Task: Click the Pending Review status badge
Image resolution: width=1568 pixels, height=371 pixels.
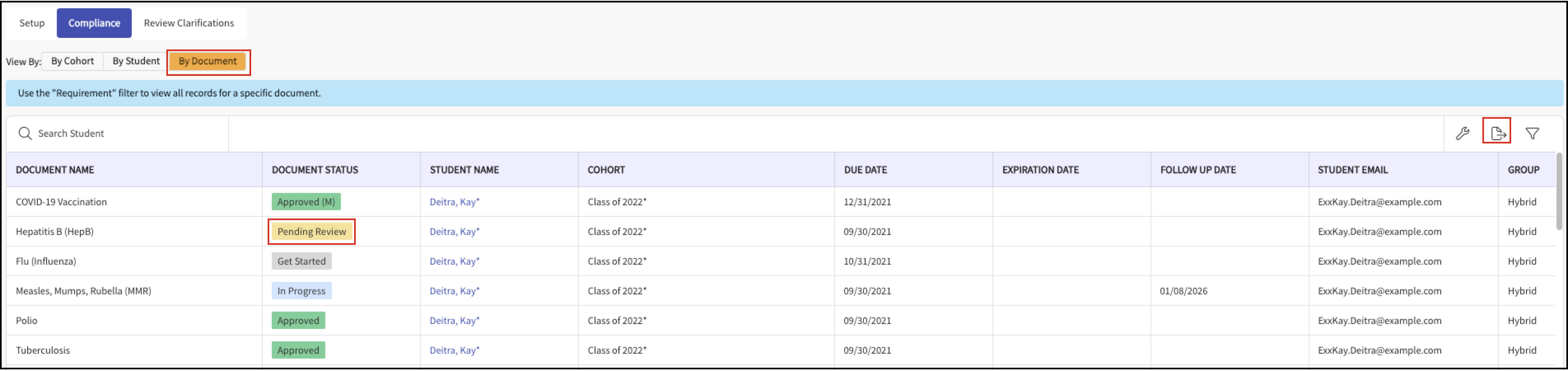Action: coord(312,232)
